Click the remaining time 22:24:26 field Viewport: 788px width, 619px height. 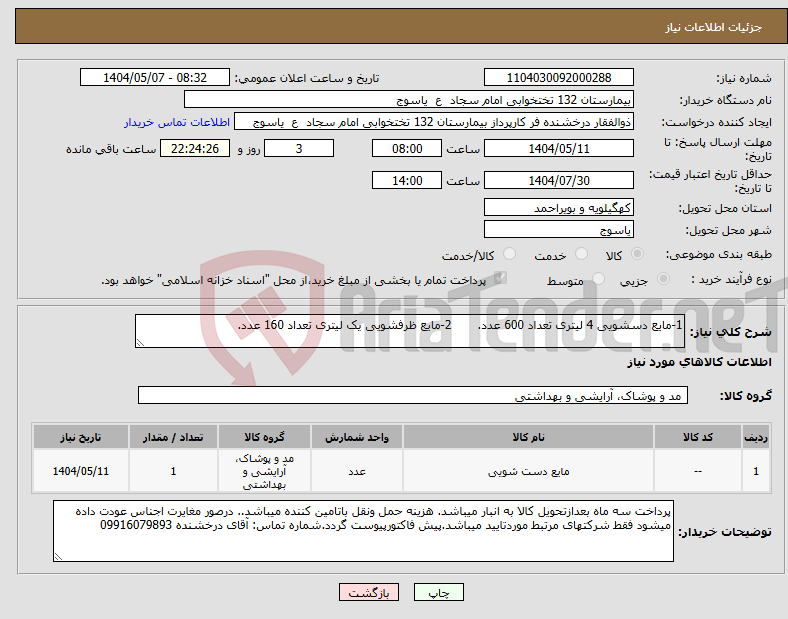[x=195, y=148]
